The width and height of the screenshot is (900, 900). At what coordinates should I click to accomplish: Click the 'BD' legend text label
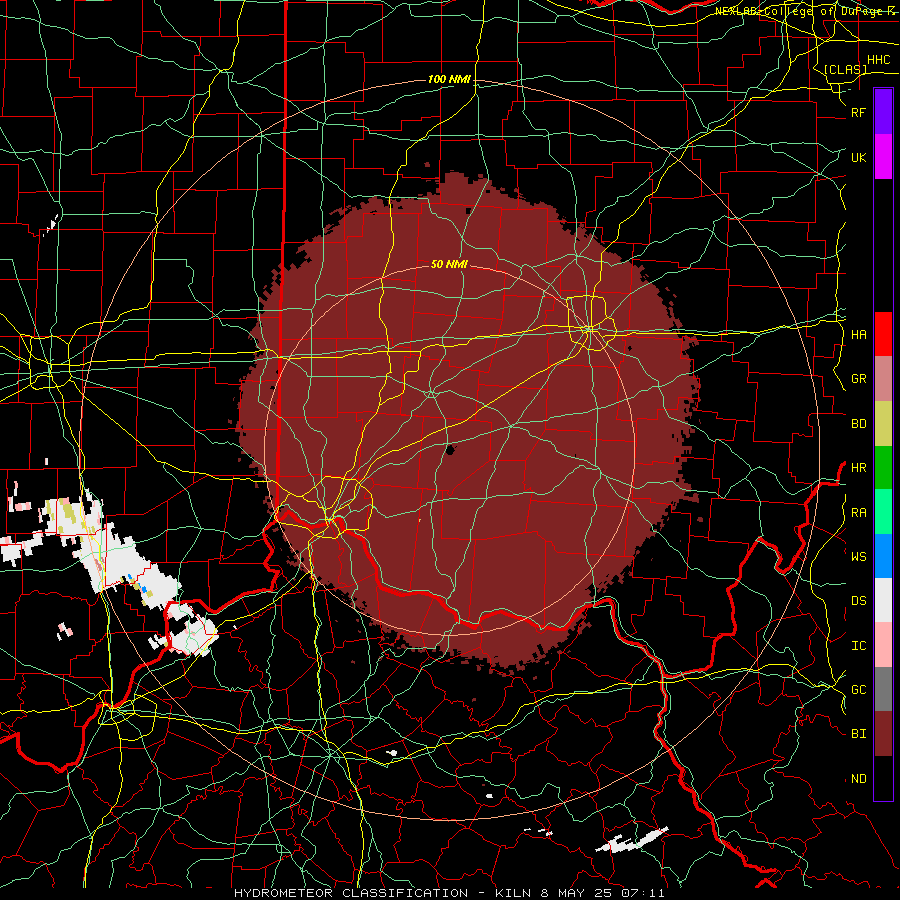click(x=858, y=424)
